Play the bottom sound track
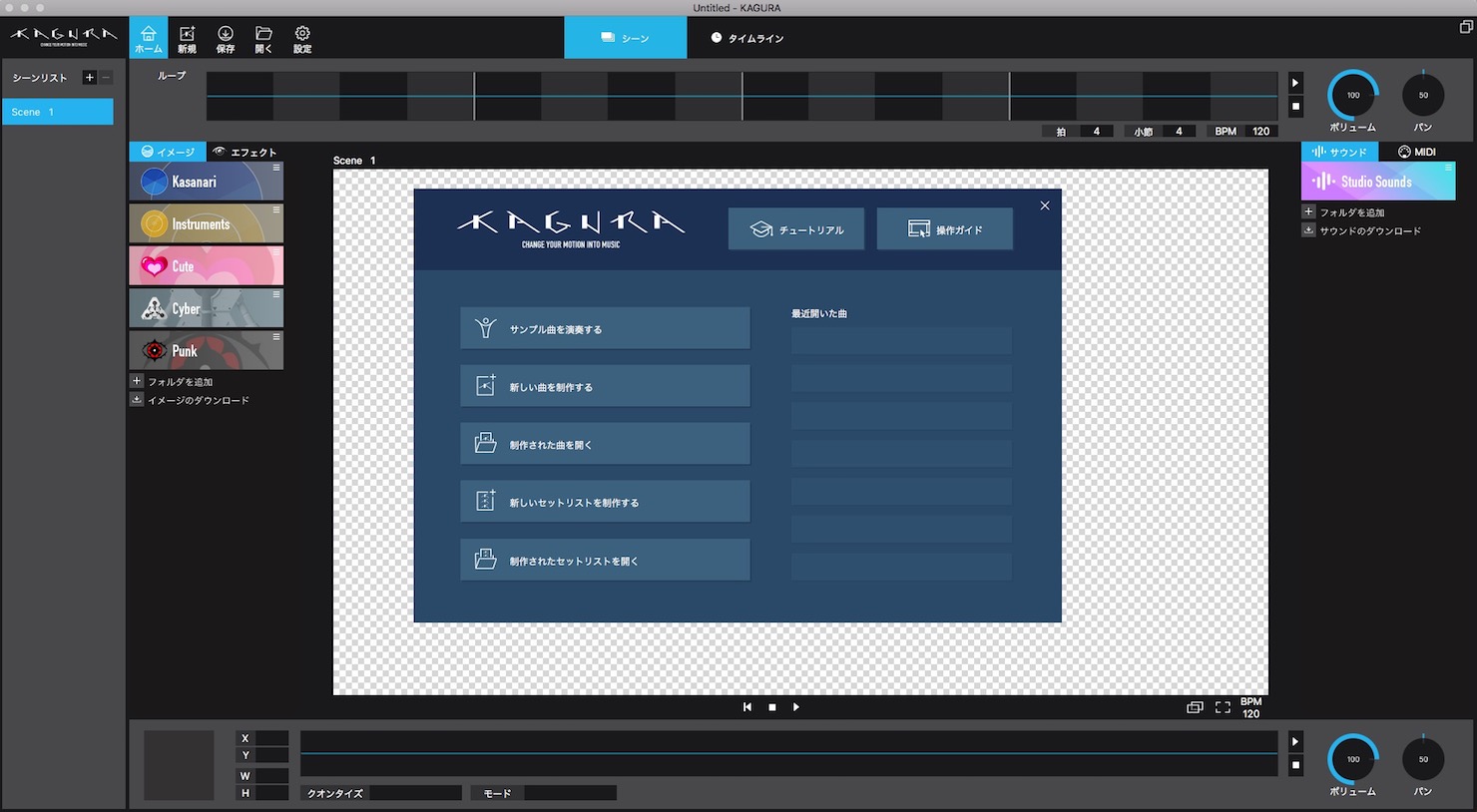Image resolution: width=1477 pixels, height=812 pixels. click(1295, 742)
